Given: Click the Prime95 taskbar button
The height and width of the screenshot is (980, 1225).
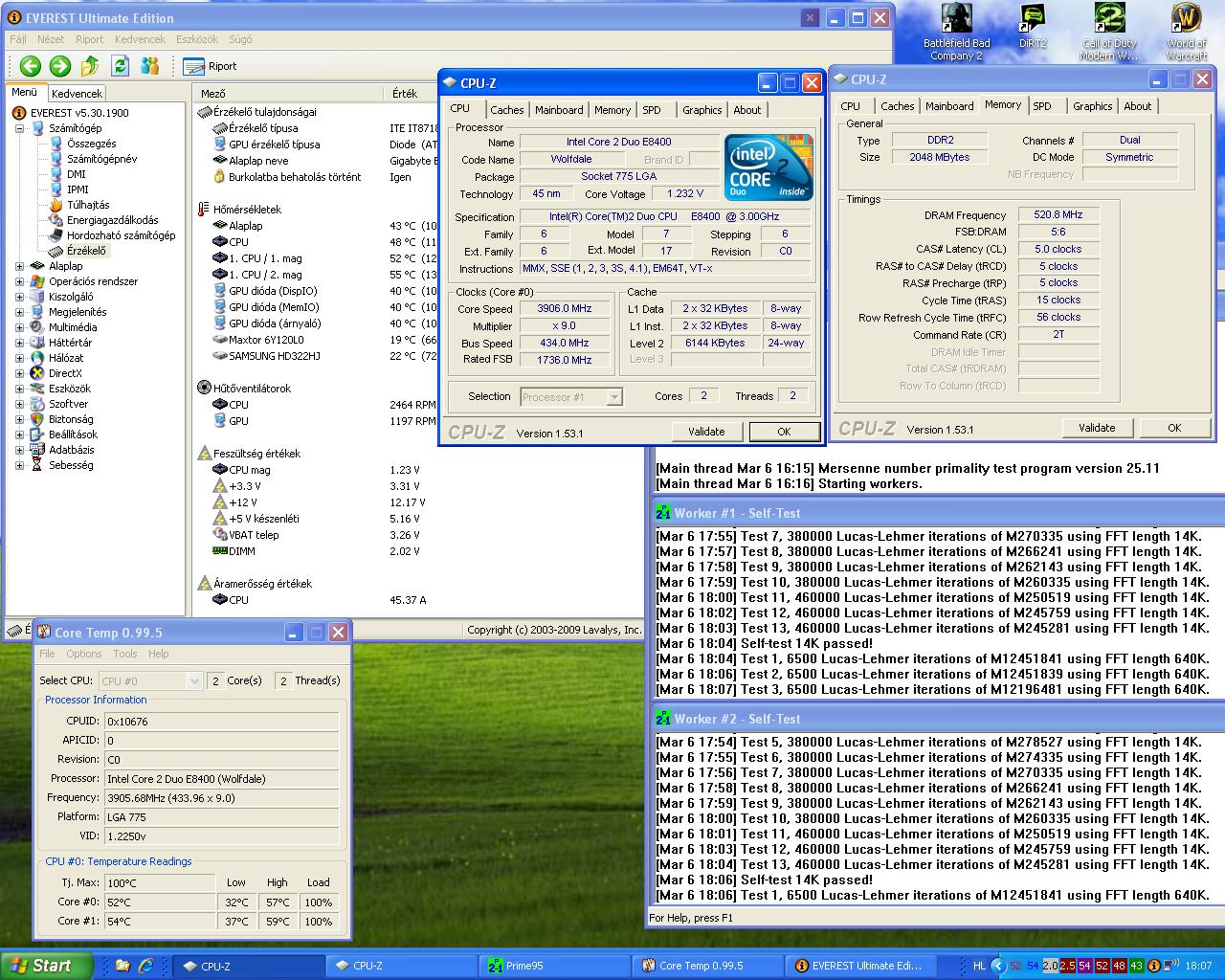Looking at the screenshot, I should tap(555, 966).
